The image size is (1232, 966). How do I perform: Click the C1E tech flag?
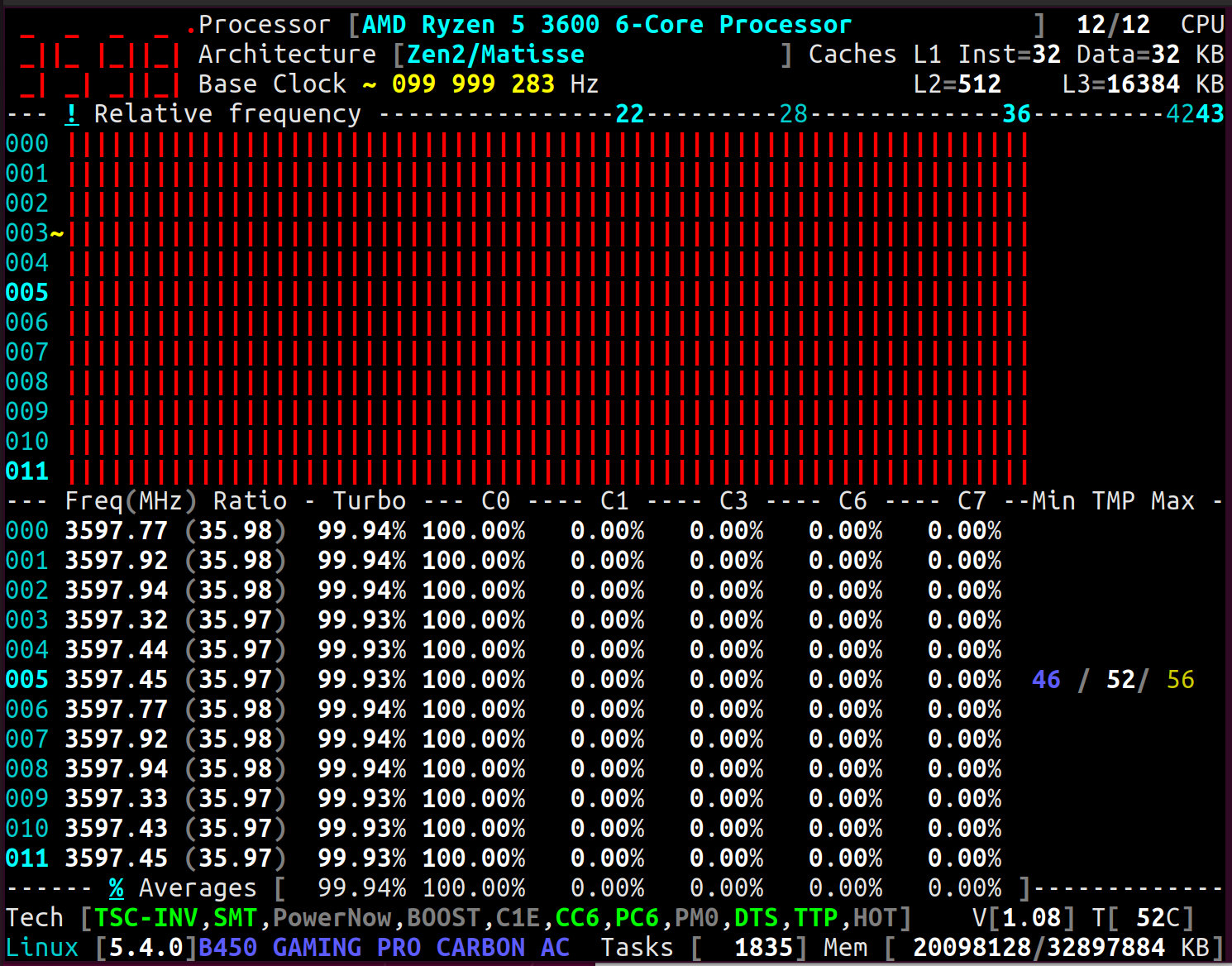pyautogui.click(x=518, y=918)
